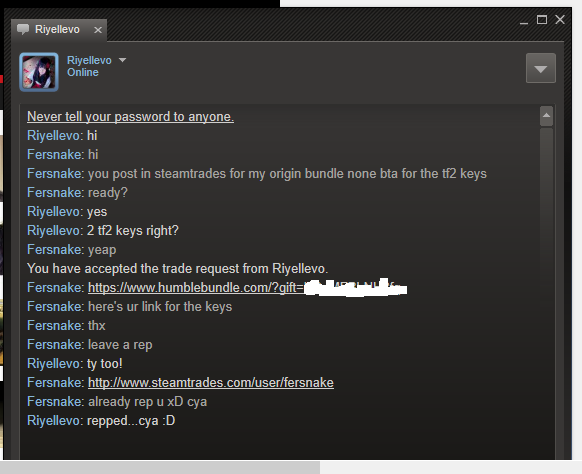Click the Online status text
Screen dimensions: 582x474
(83, 72)
